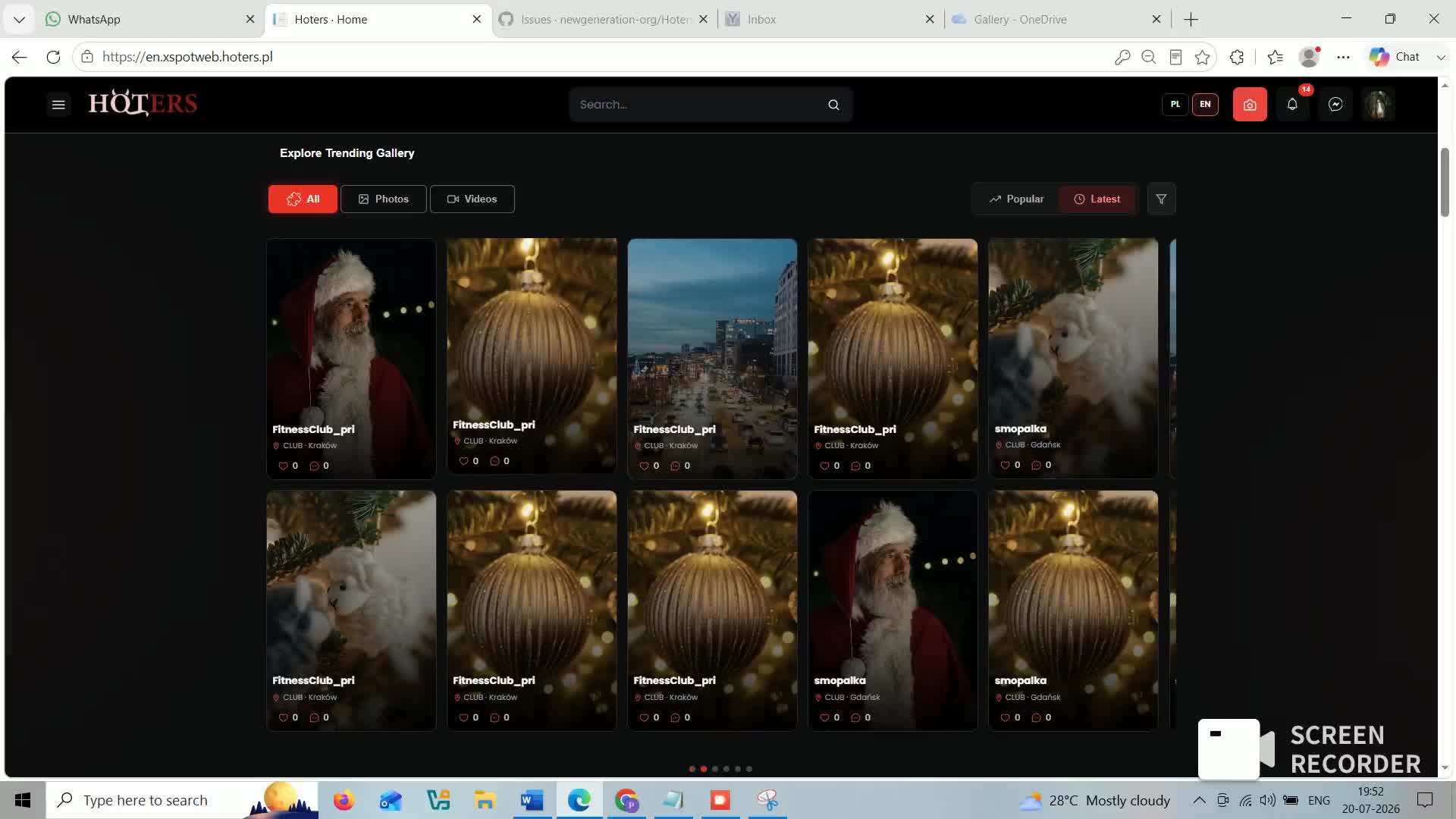The width and height of the screenshot is (1456, 819).
Task: Go to the first carousel page dot
Action: (x=692, y=769)
